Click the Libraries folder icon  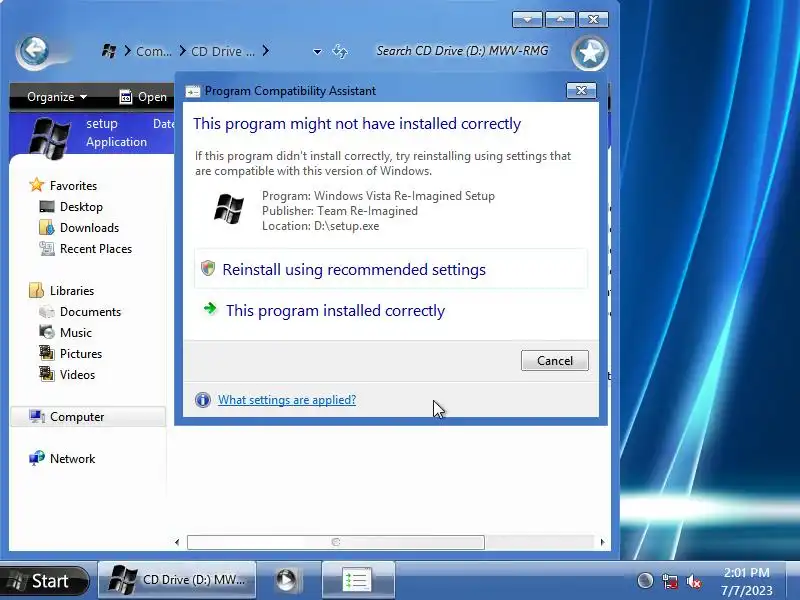[x=36, y=290]
